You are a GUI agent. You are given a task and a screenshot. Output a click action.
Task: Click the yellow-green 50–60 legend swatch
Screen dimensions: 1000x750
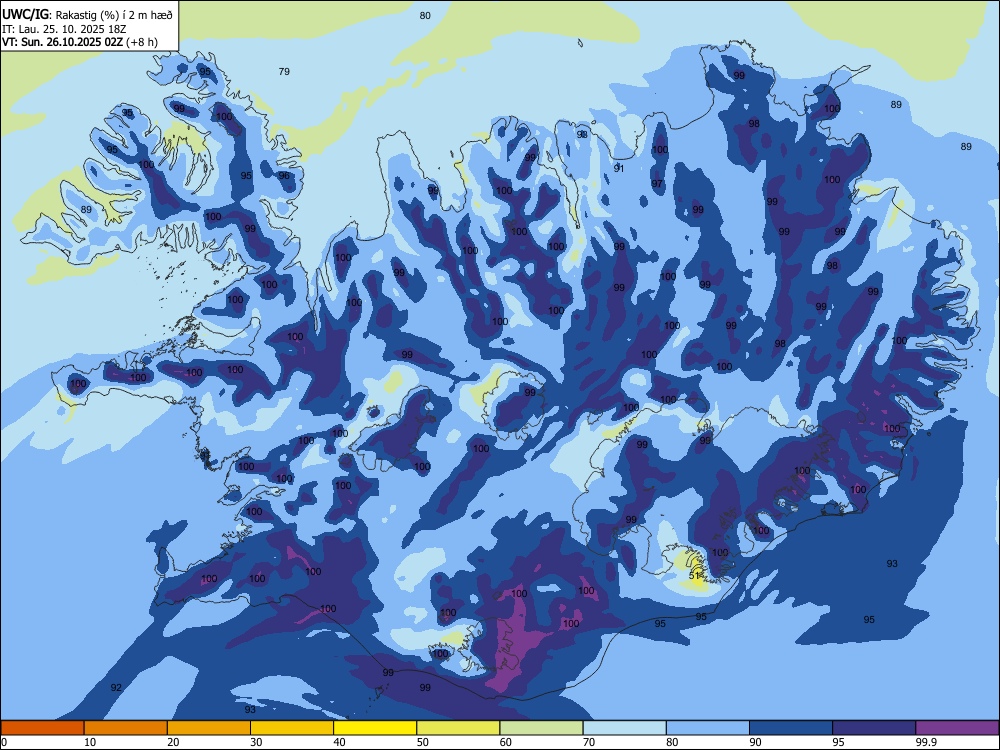coord(458,728)
